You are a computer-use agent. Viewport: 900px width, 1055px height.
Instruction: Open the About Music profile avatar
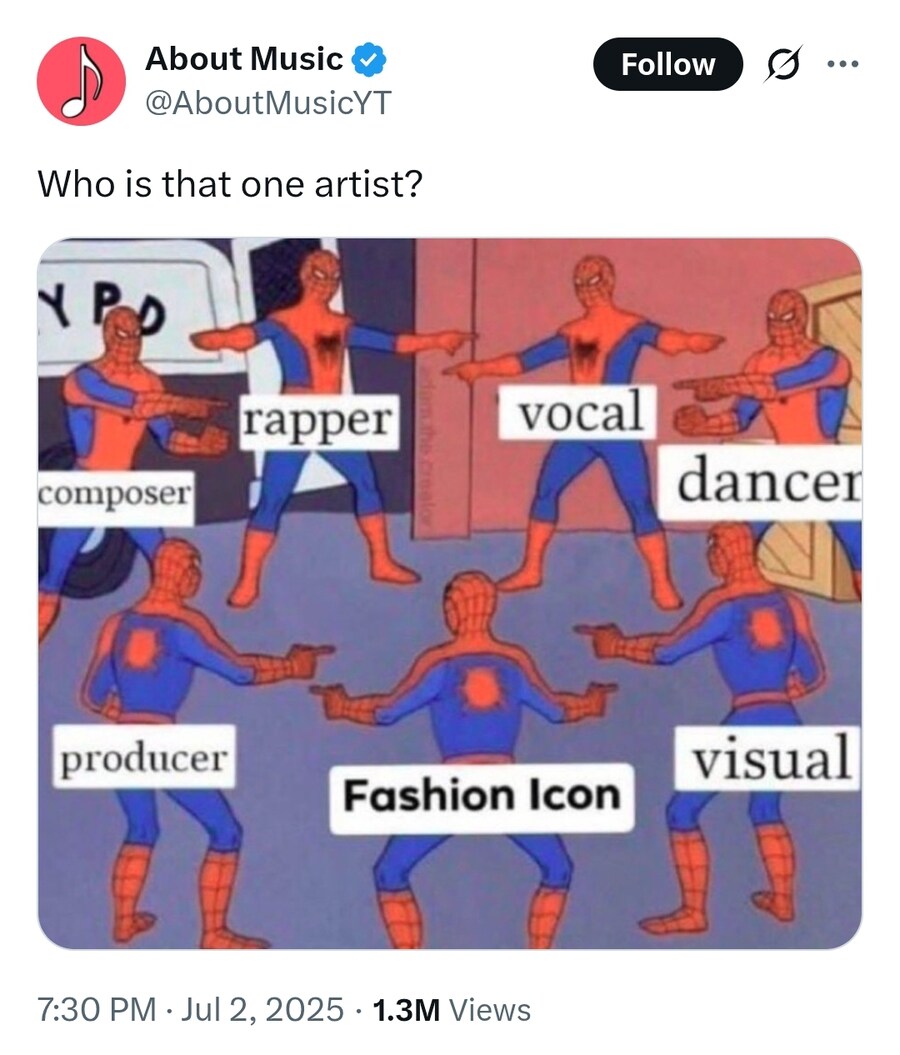(x=81, y=81)
